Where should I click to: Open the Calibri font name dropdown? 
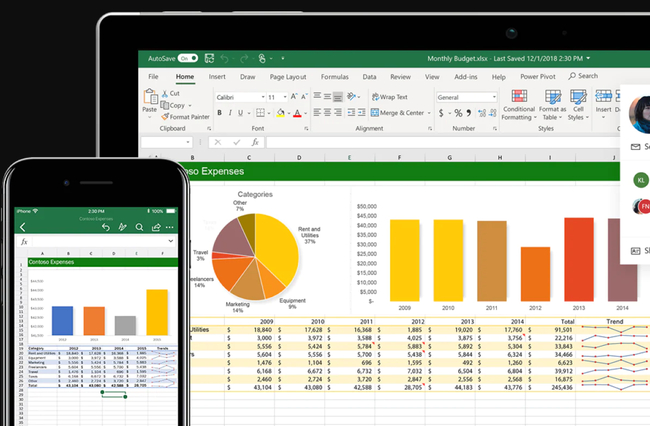point(263,97)
